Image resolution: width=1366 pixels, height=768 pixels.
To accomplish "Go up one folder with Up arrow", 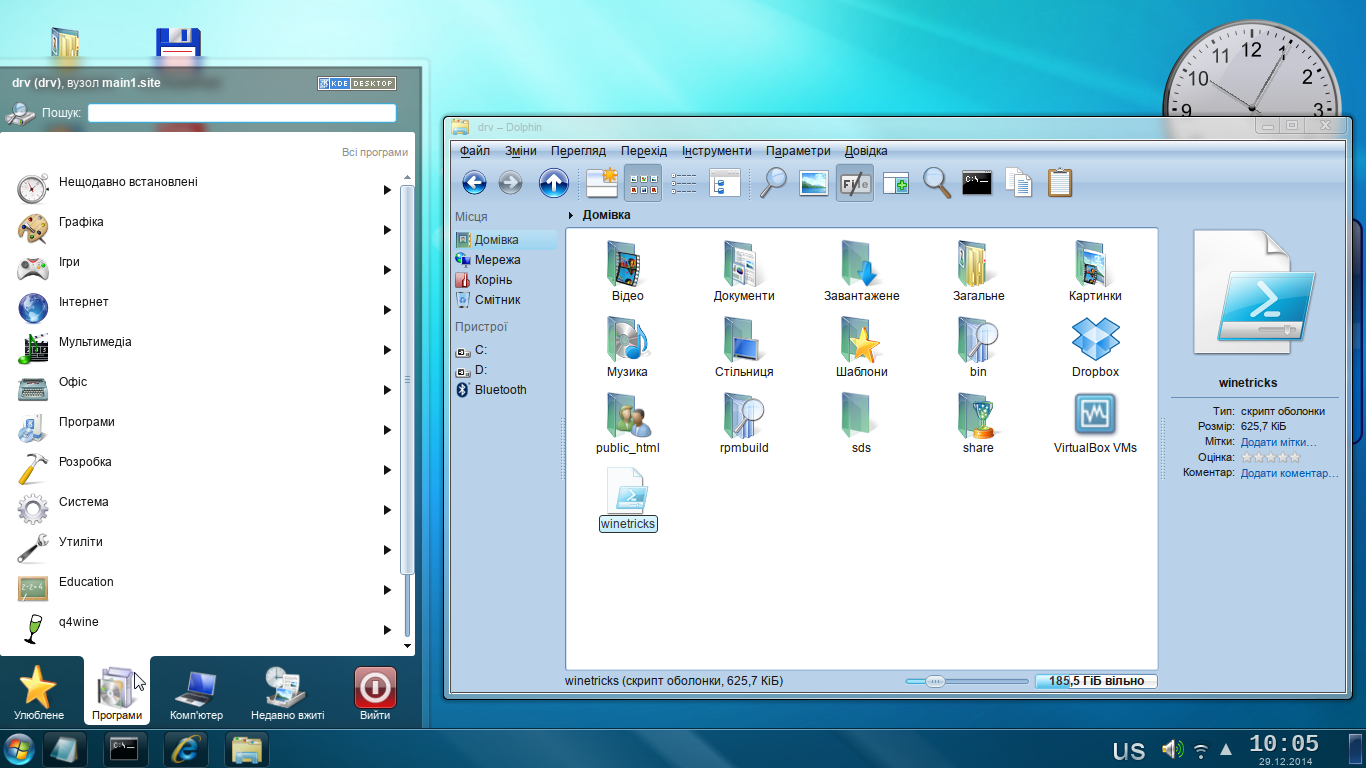I will [x=553, y=183].
